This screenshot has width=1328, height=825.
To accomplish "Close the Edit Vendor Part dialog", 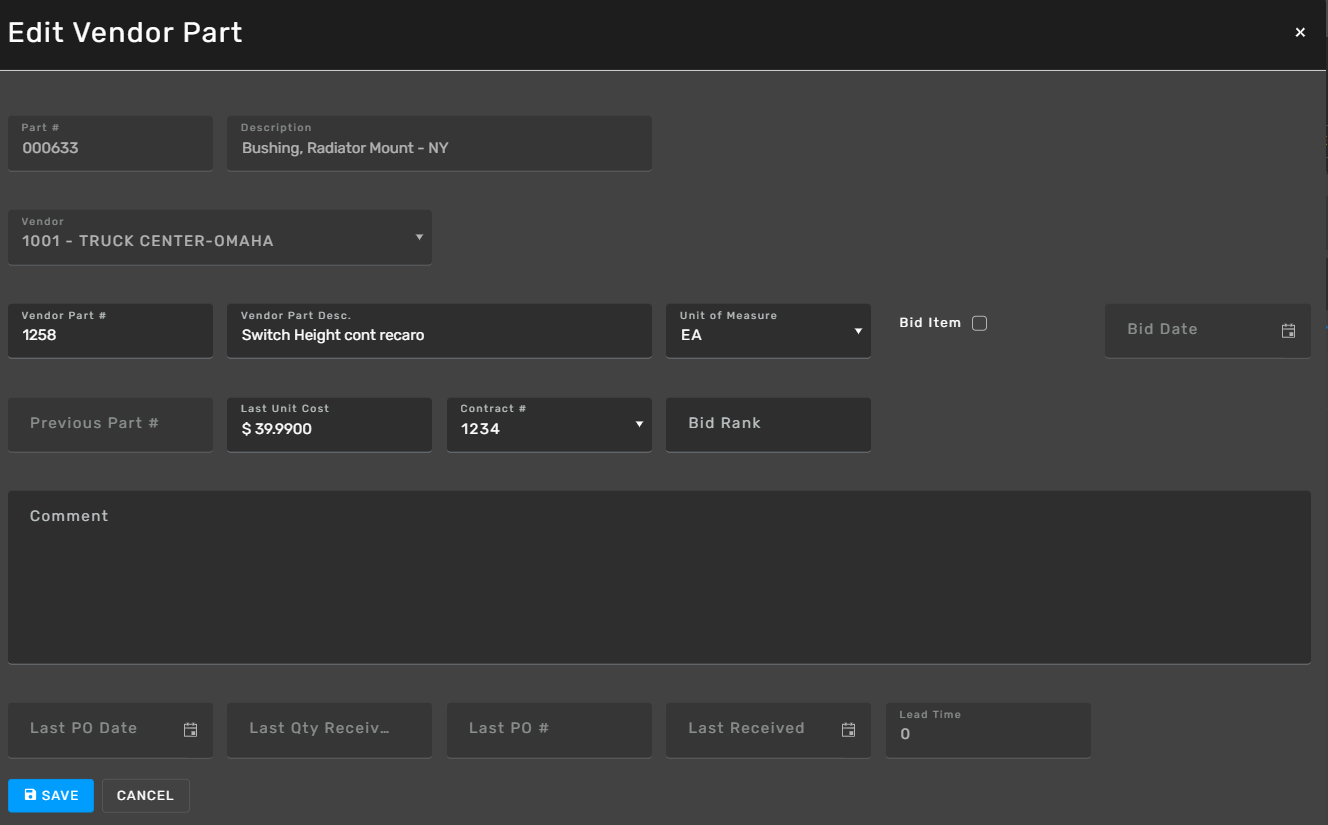I will point(1300,33).
